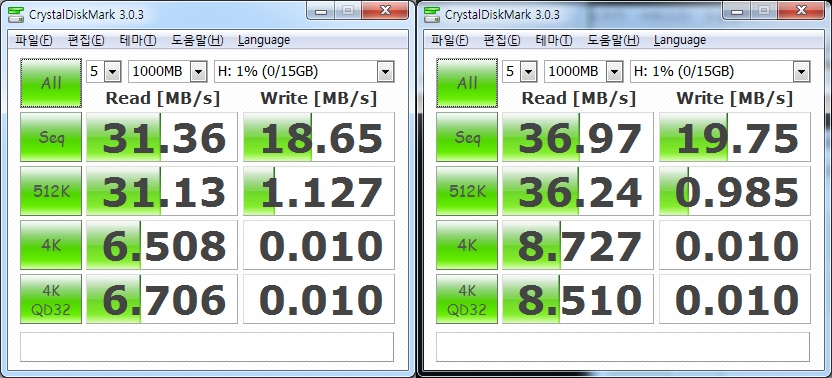Screen dimensions: 832x378
Task: Click 512K write result 0.985 in right window
Action: pyautogui.click(x=735, y=191)
